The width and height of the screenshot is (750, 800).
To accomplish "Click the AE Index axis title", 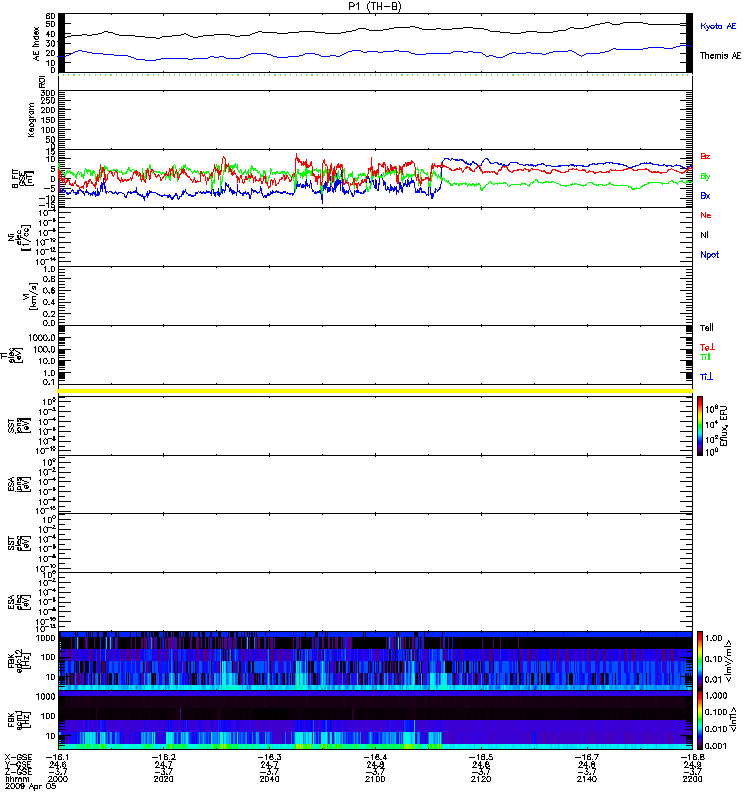I will point(36,44).
